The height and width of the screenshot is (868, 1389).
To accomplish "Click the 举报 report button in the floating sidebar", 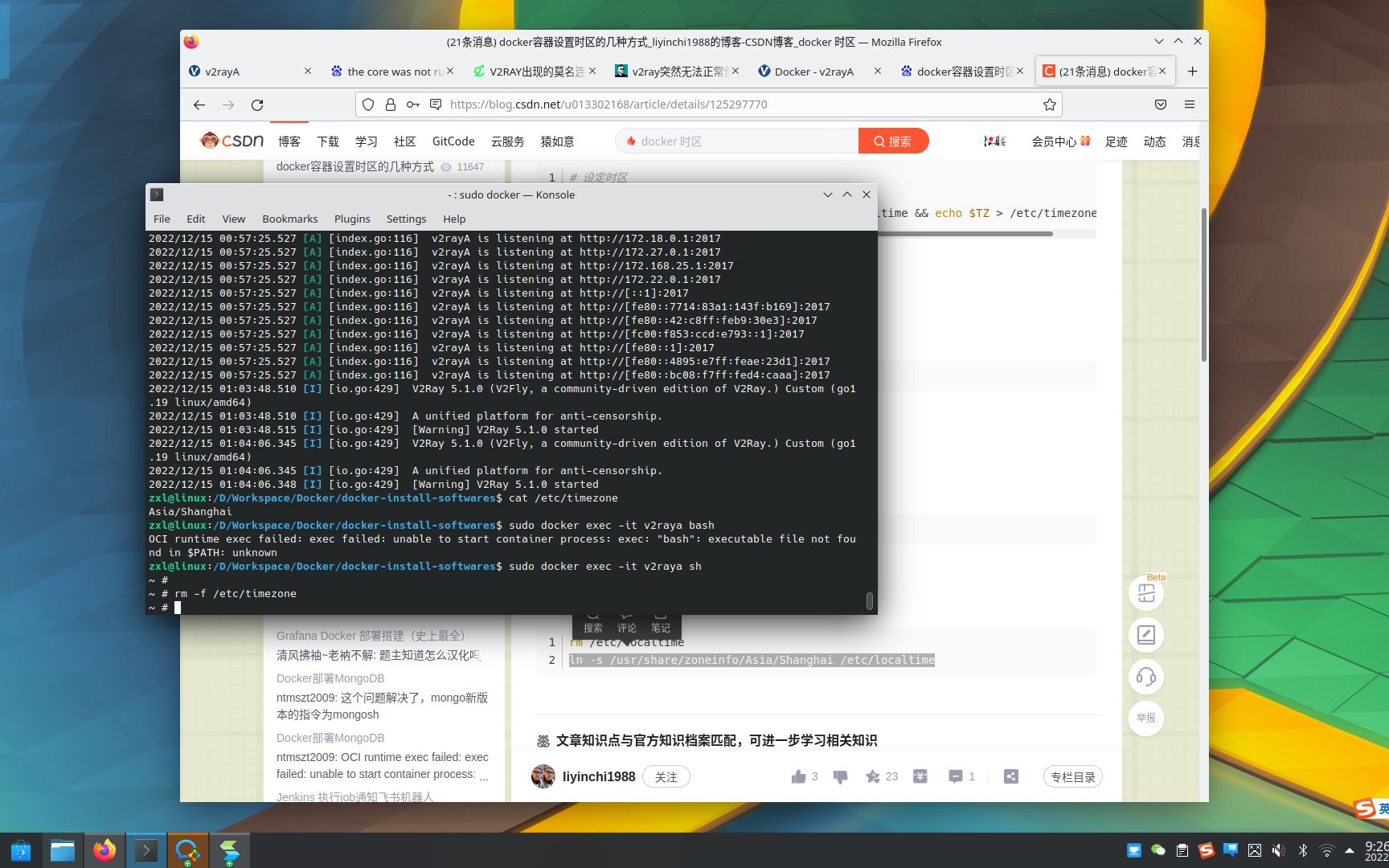I will pyautogui.click(x=1146, y=718).
